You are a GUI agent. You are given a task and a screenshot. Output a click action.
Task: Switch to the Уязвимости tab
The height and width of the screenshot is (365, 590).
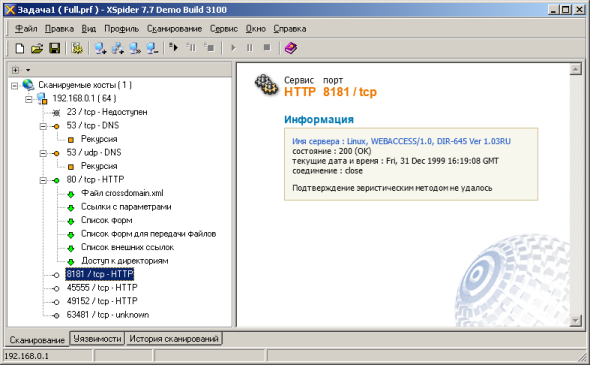(x=97, y=339)
